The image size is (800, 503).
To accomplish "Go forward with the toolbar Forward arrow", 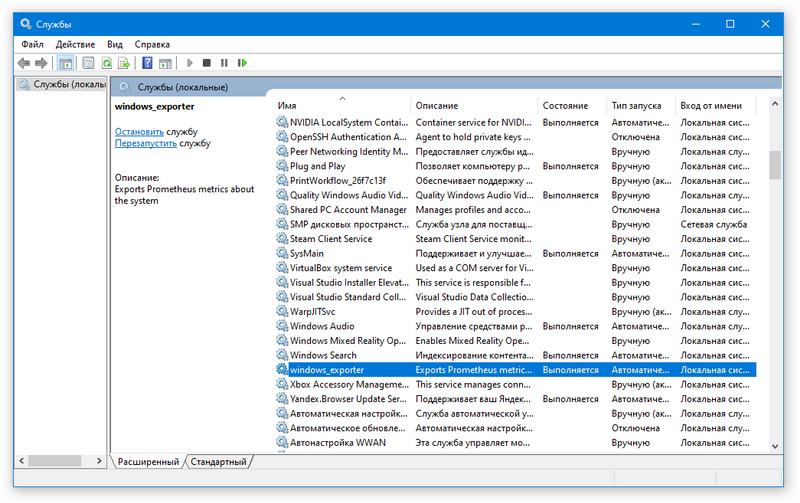I will click(x=41, y=63).
